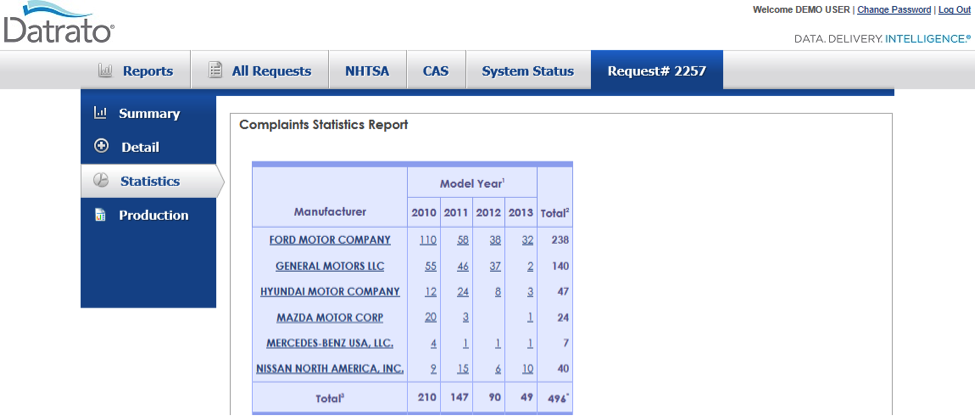Click General Motors 2011 count 46

[x=463, y=266]
